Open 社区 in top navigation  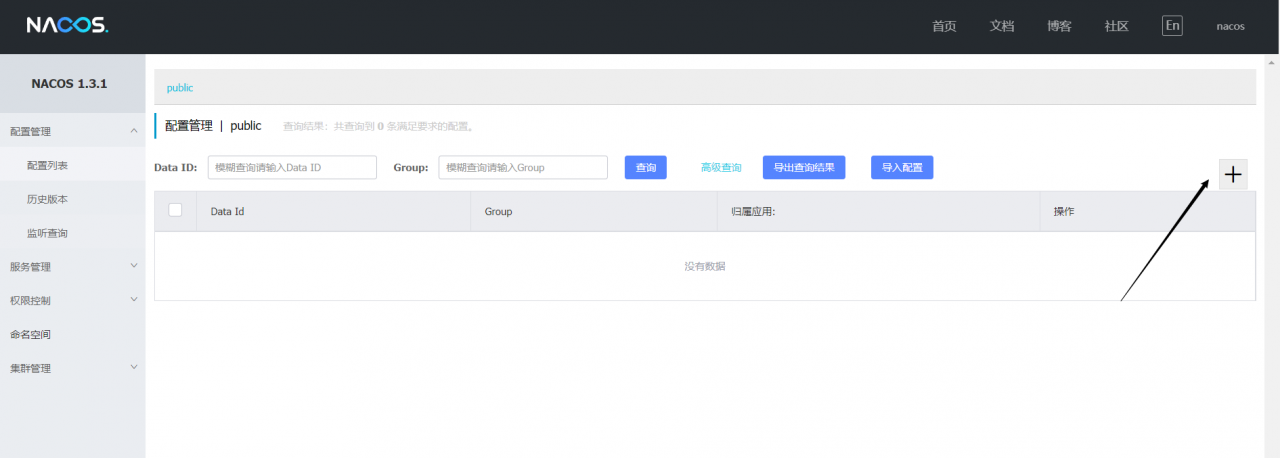(x=1116, y=26)
